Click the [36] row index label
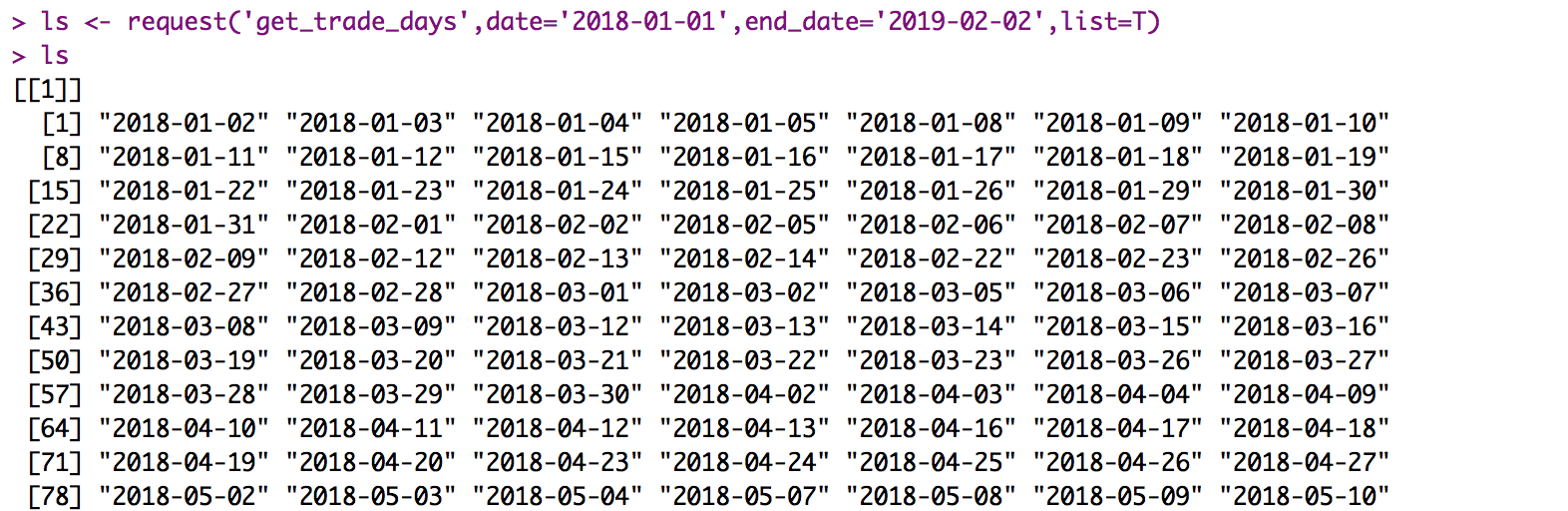The image size is (1568, 511). tap(55, 293)
